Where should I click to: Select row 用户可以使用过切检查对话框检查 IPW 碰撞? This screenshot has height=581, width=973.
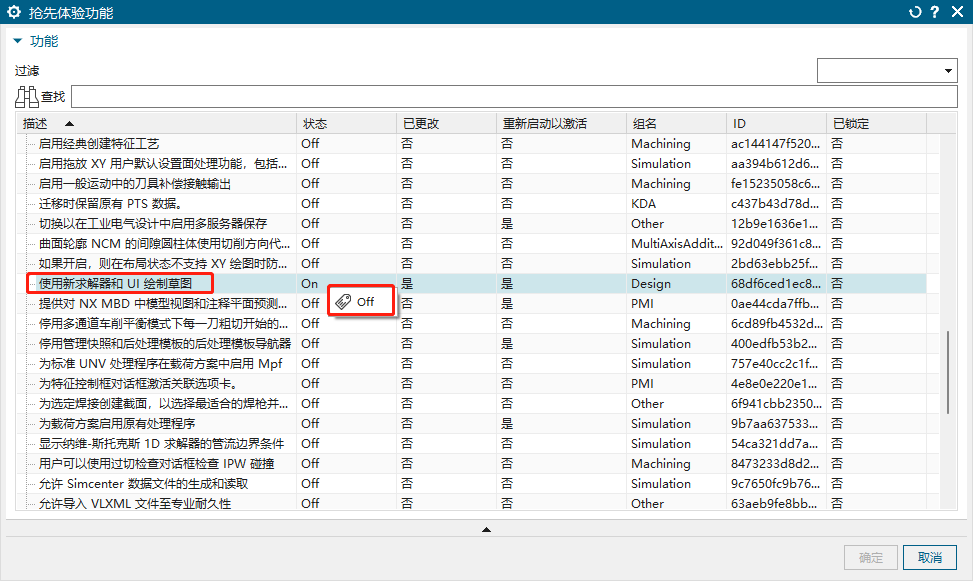coord(156,464)
